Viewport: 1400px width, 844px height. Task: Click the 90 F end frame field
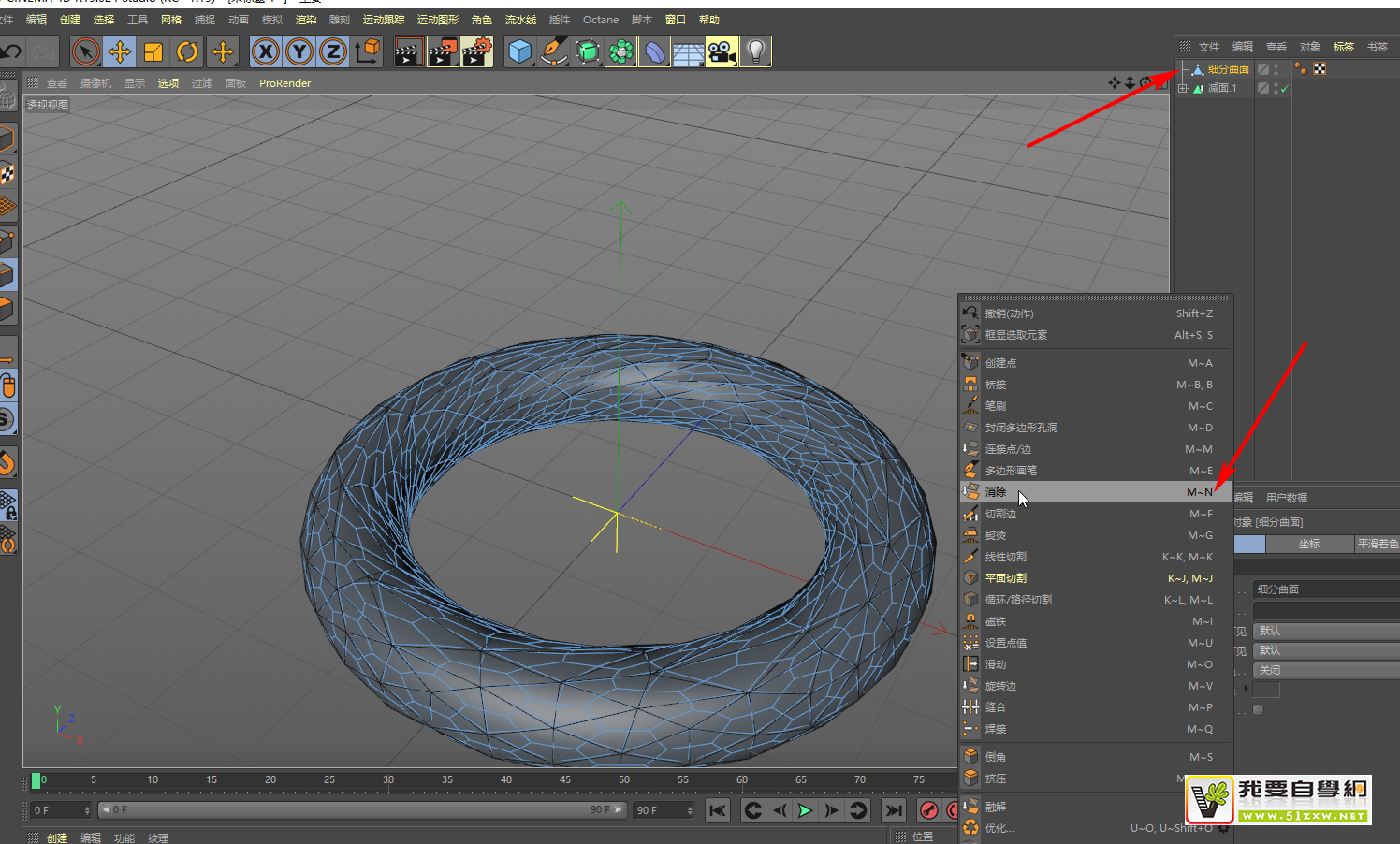tap(664, 810)
